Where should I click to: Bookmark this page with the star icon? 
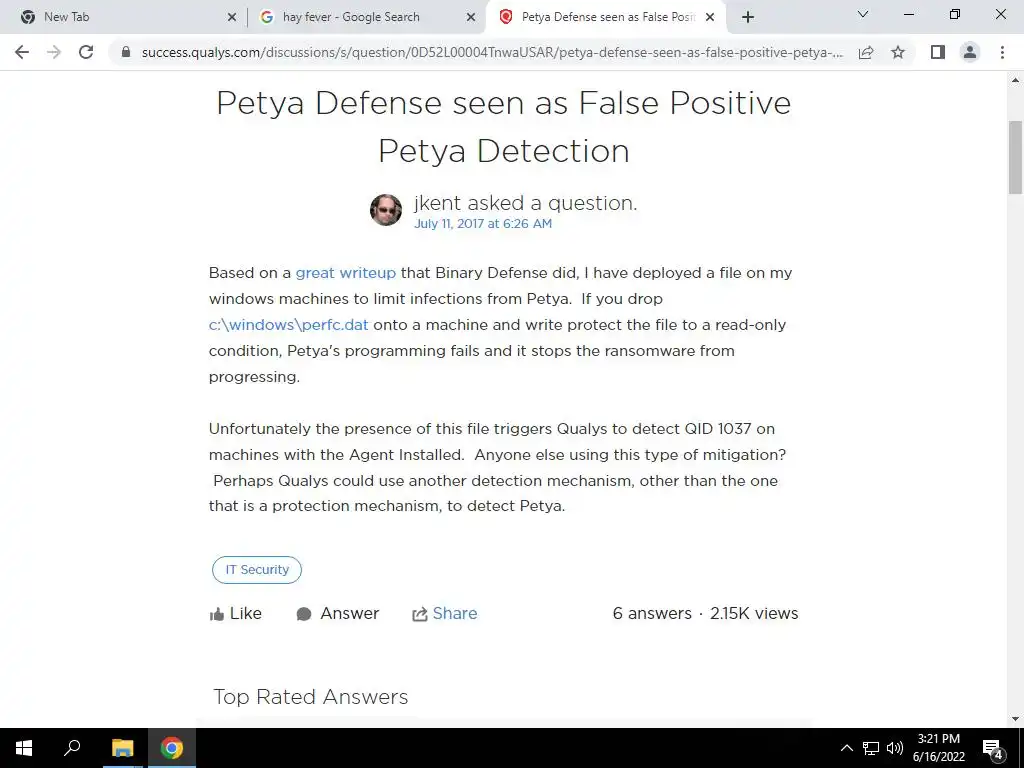click(x=898, y=52)
